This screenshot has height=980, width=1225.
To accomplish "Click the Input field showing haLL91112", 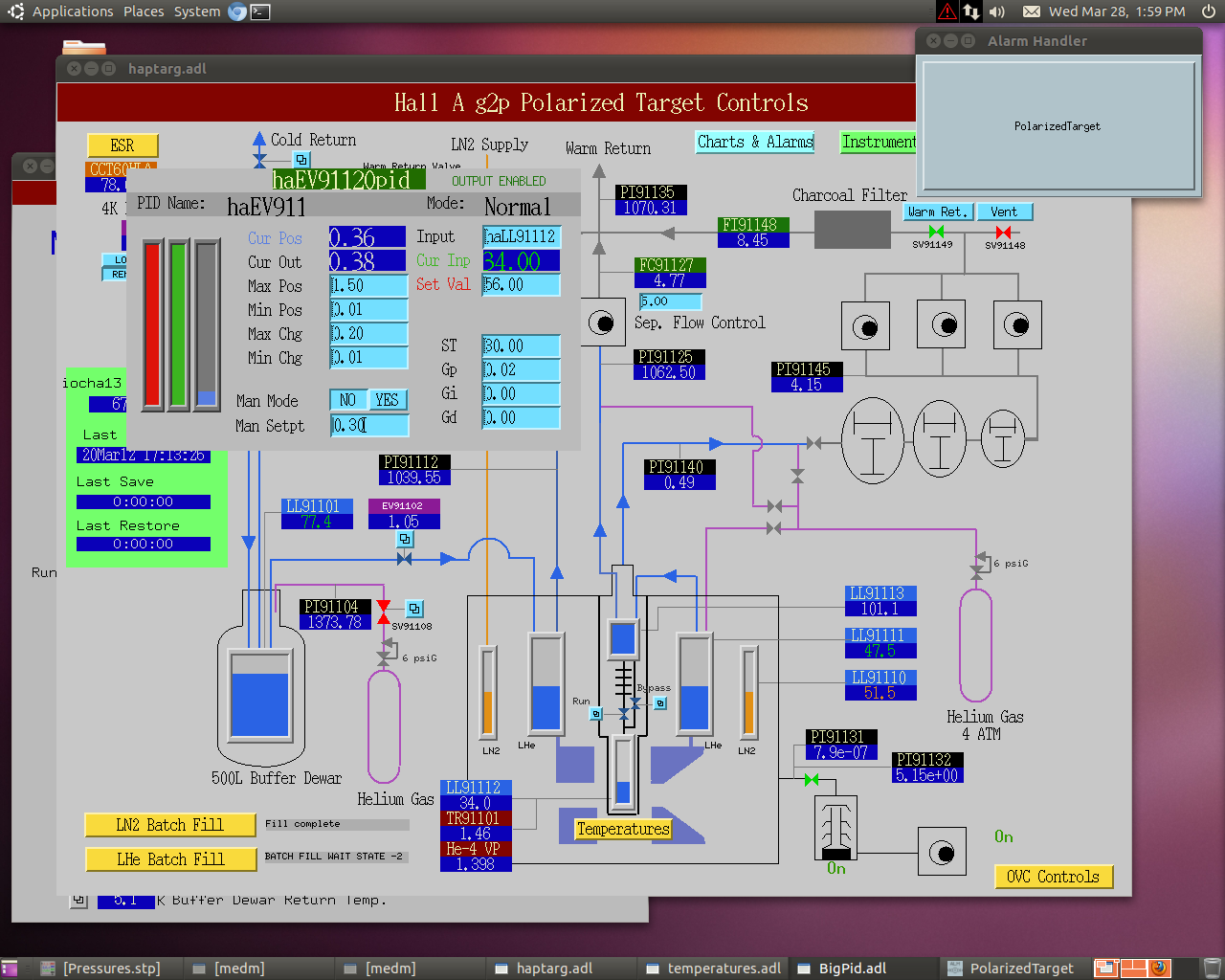I will pos(522,236).
